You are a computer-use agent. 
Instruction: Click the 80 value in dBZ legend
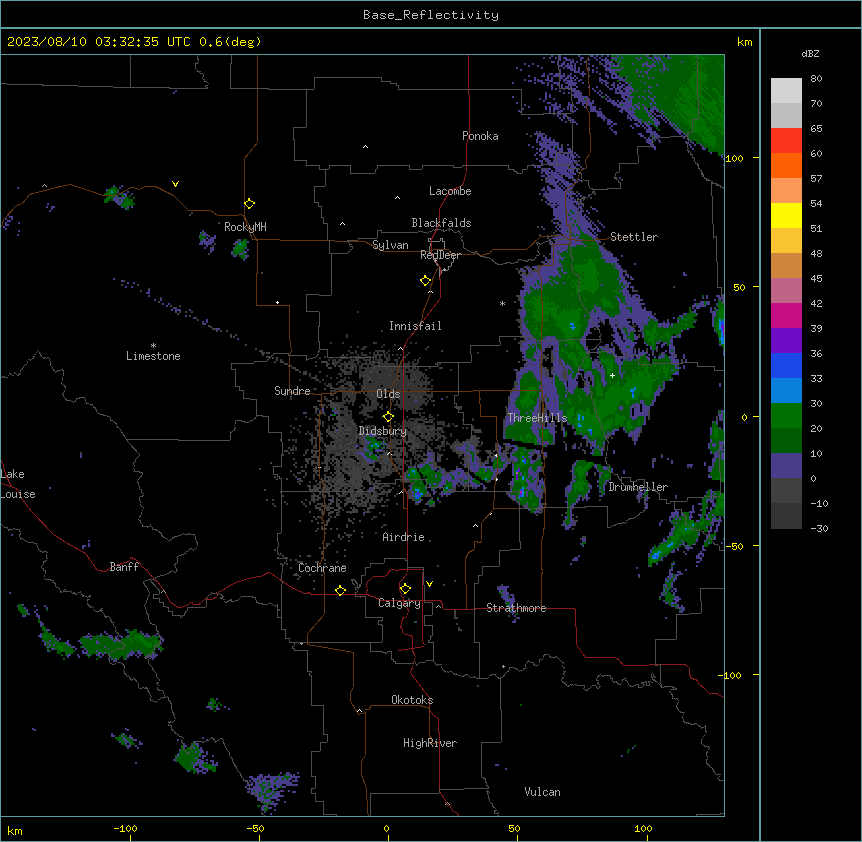coord(816,79)
